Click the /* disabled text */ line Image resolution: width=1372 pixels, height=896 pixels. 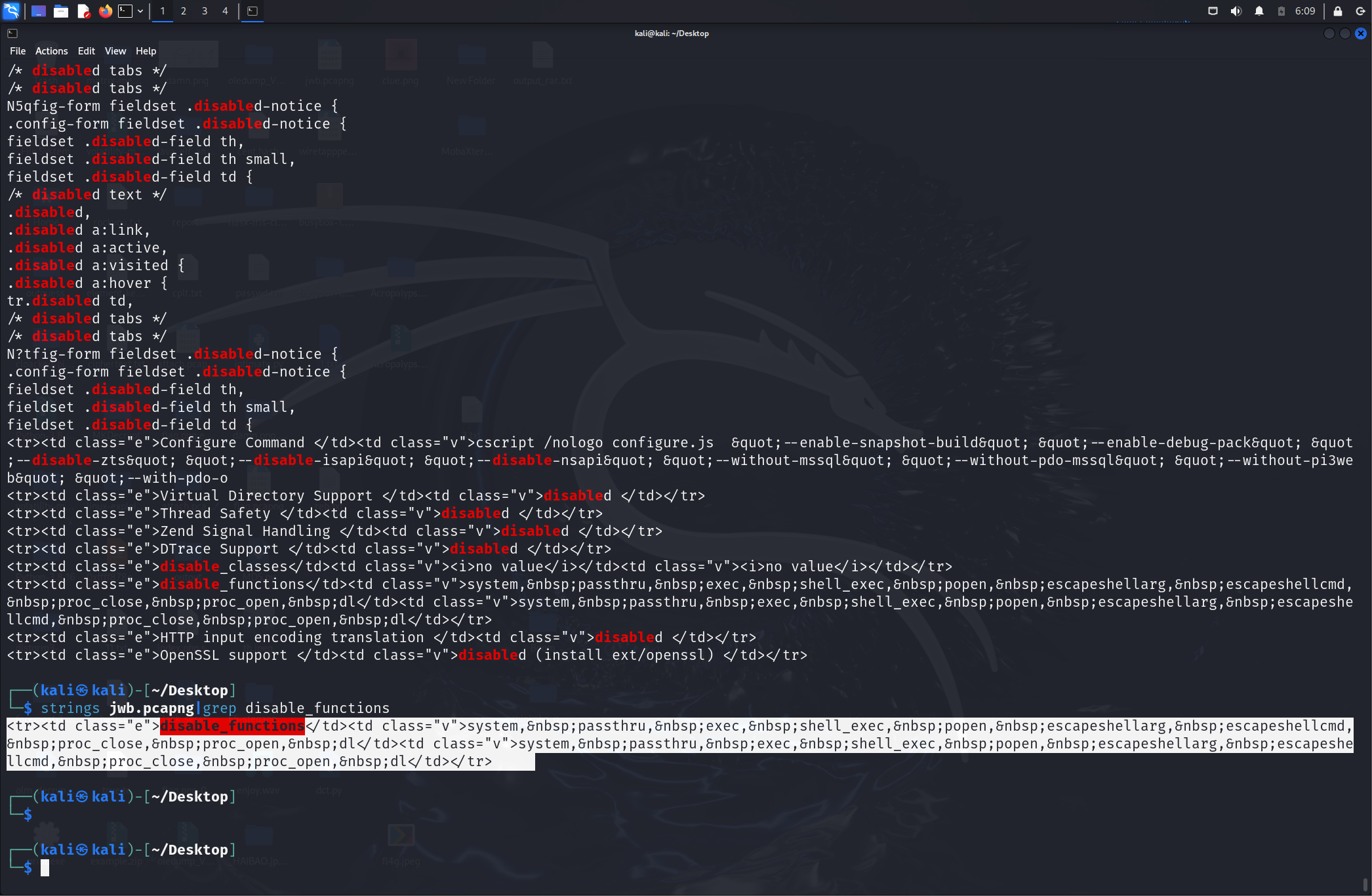point(87,195)
